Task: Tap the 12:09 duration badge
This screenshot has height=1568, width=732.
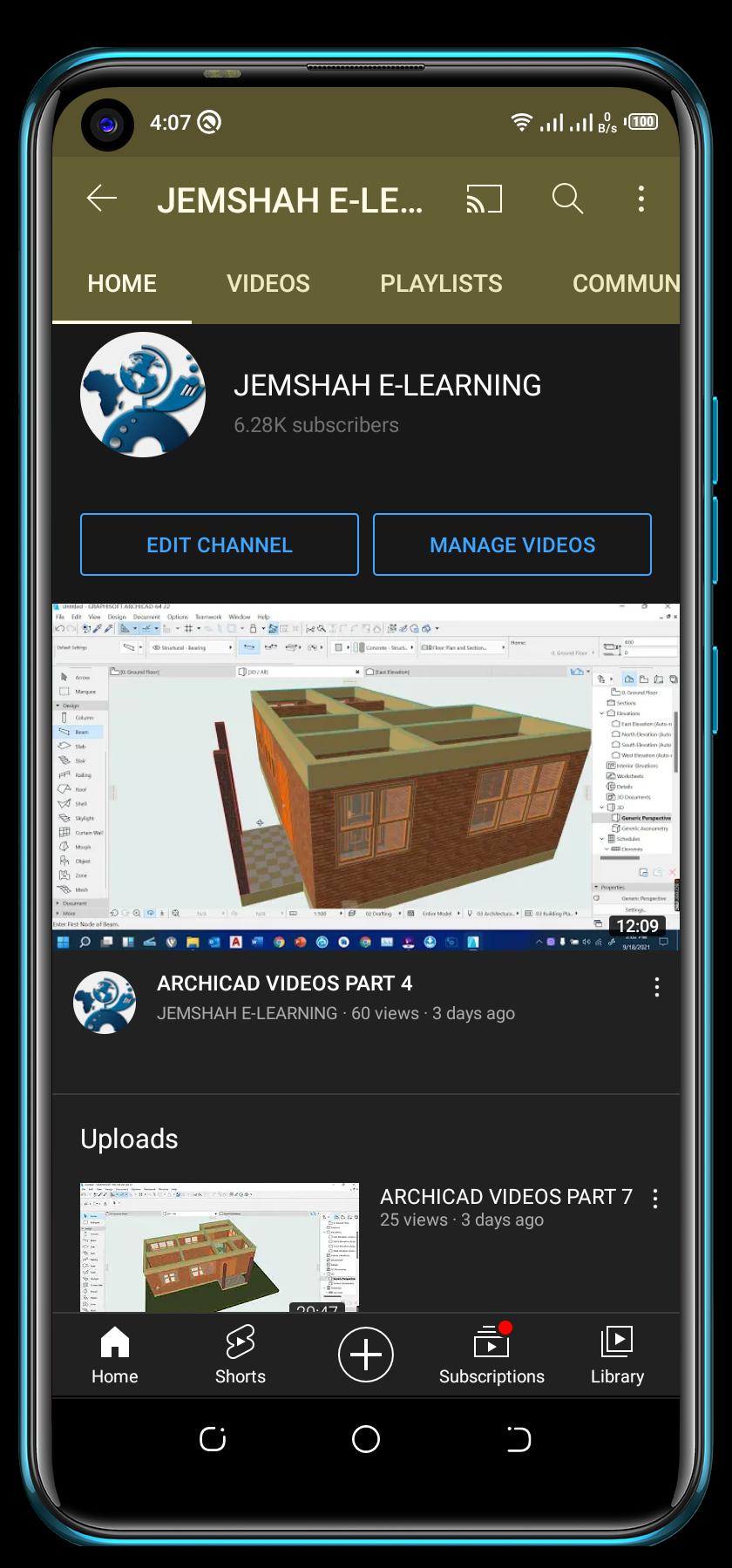Action: [638, 925]
